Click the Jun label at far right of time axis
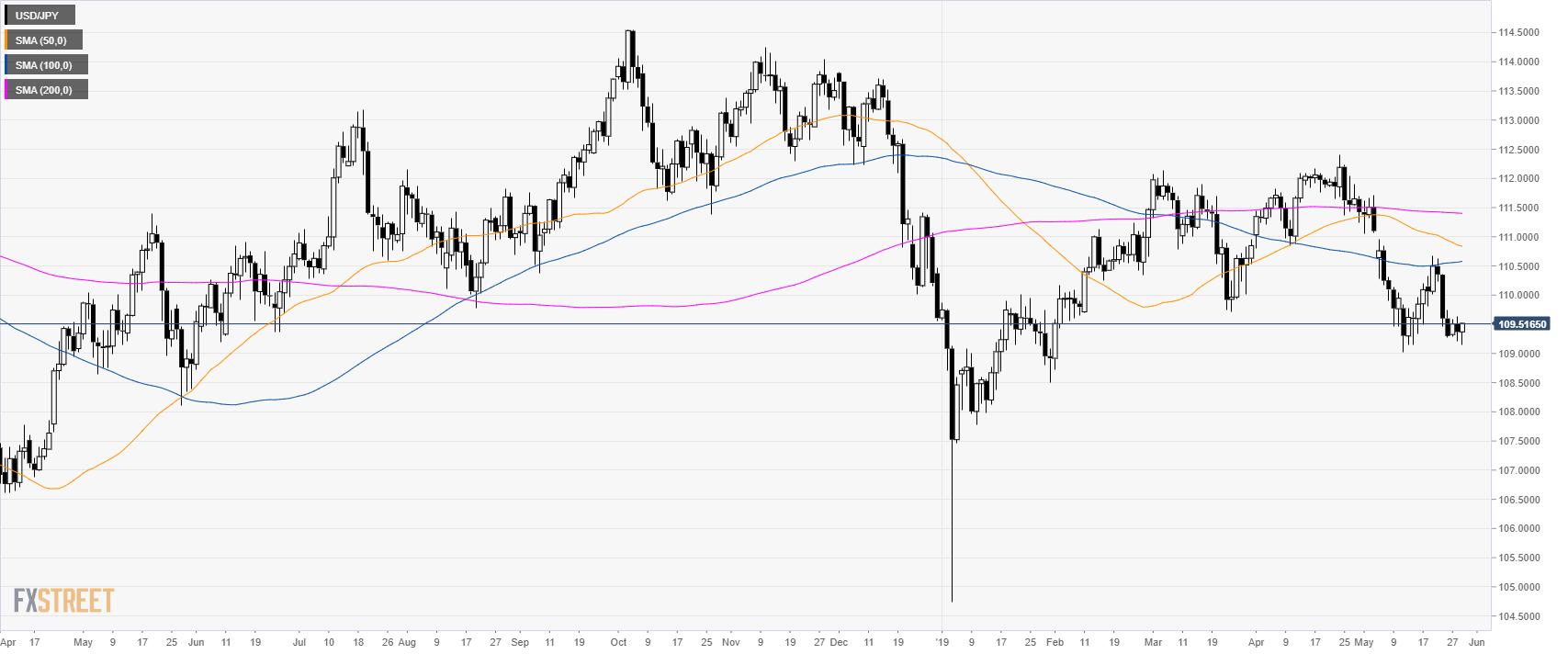 click(x=1476, y=642)
